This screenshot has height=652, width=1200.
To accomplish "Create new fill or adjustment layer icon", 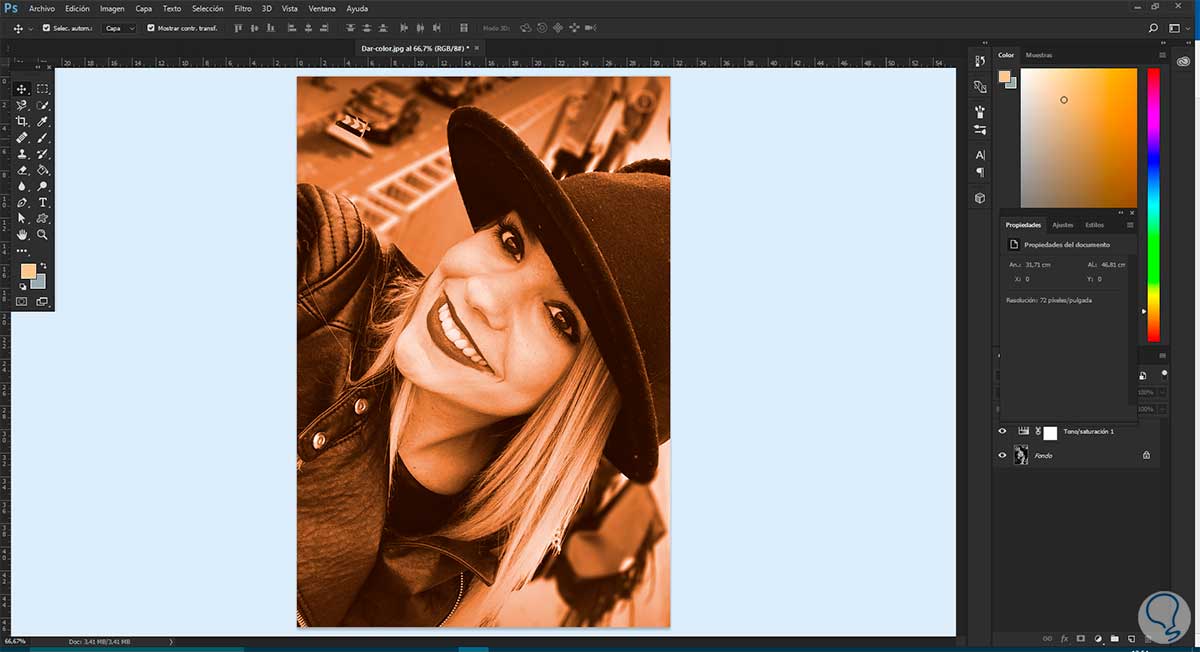I will coord(1098,638).
